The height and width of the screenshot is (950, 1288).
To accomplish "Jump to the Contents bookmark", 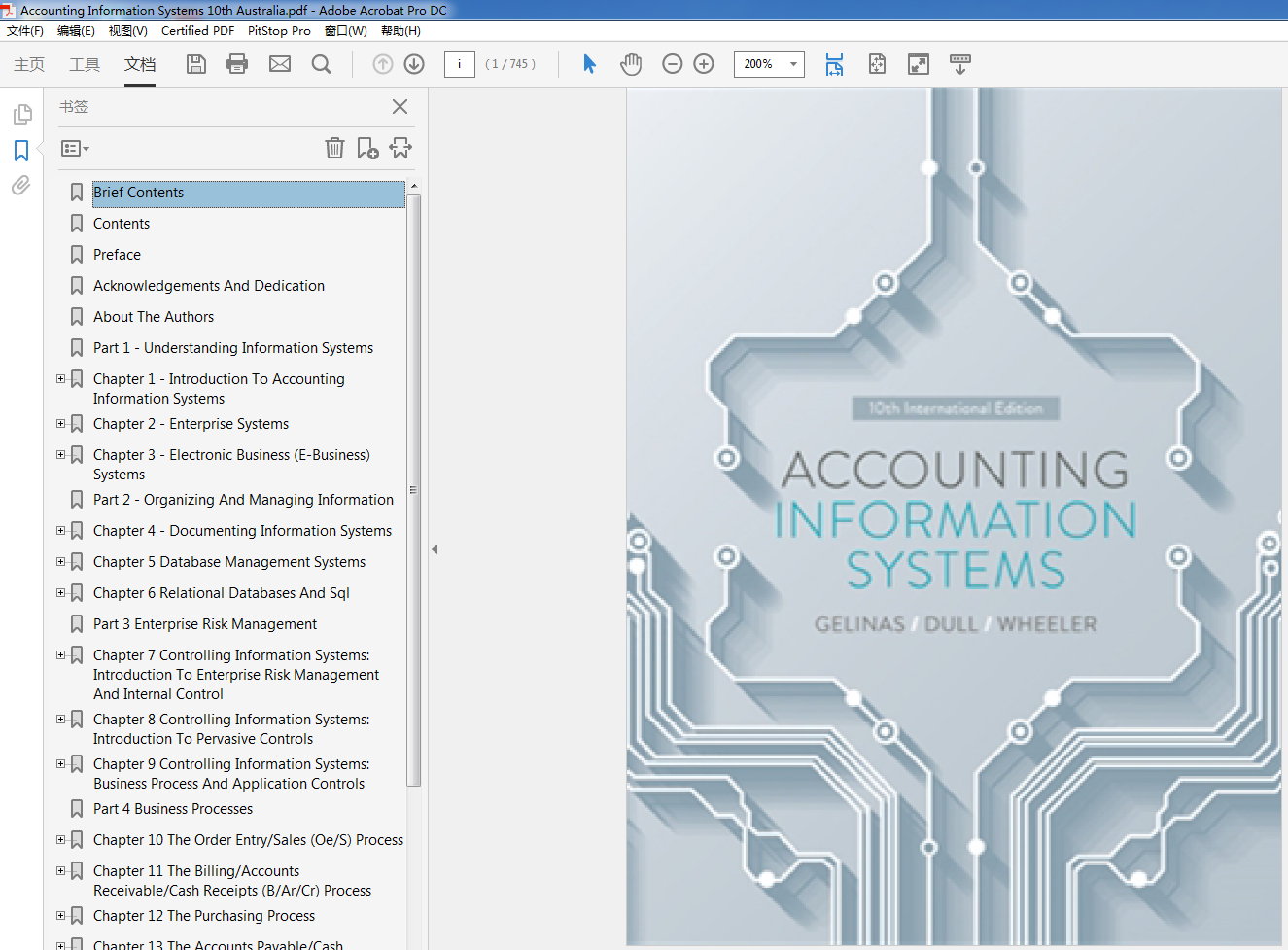I will (x=122, y=224).
